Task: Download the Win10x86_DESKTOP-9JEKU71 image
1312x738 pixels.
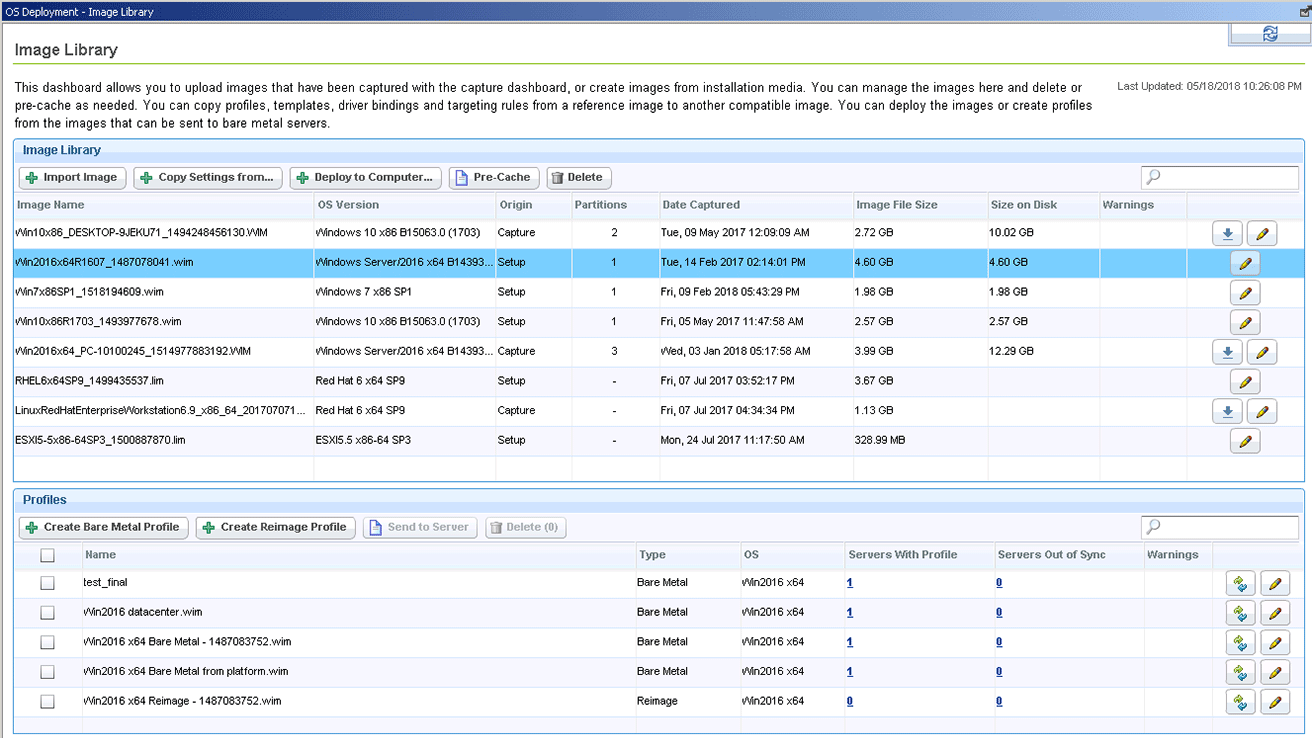Action: pos(1227,232)
